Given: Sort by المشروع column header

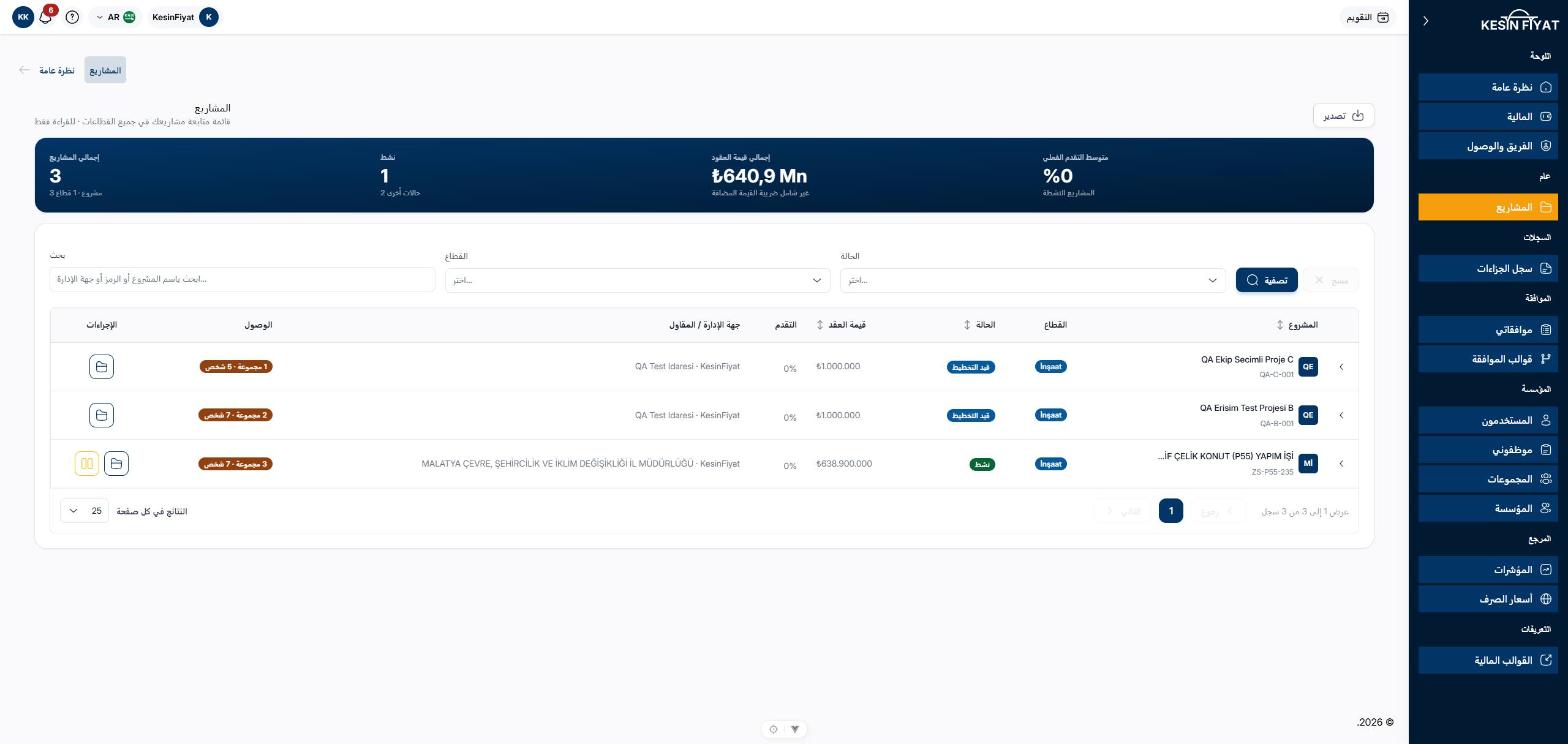Looking at the screenshot, I should [x=1298, y=325].
